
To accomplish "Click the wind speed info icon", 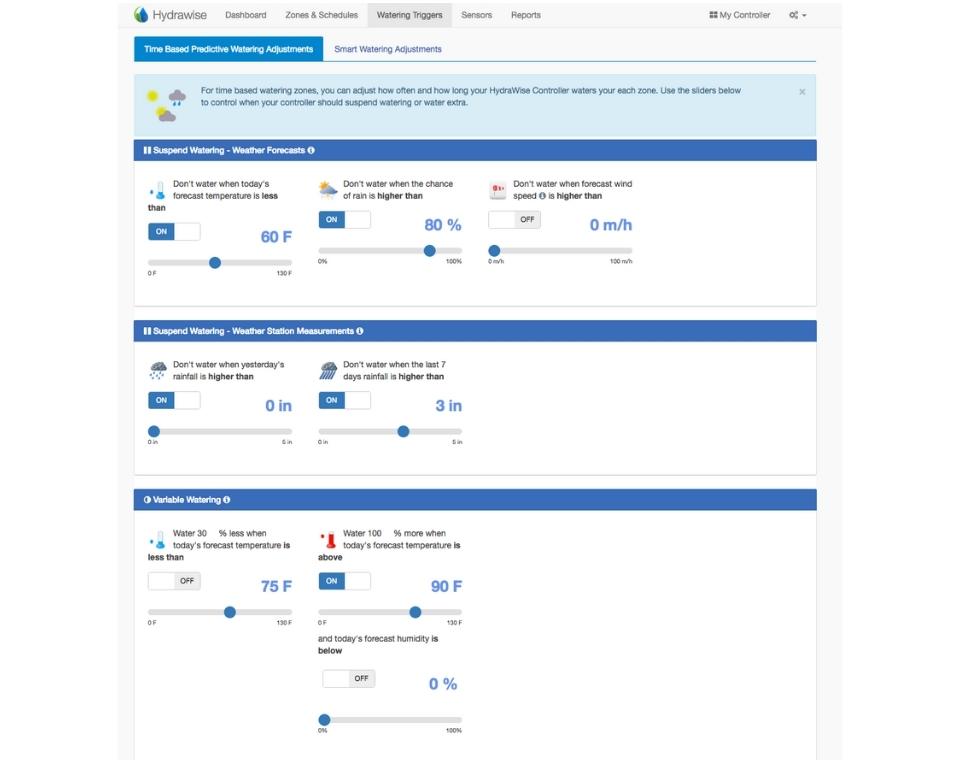I will point(542,196).
